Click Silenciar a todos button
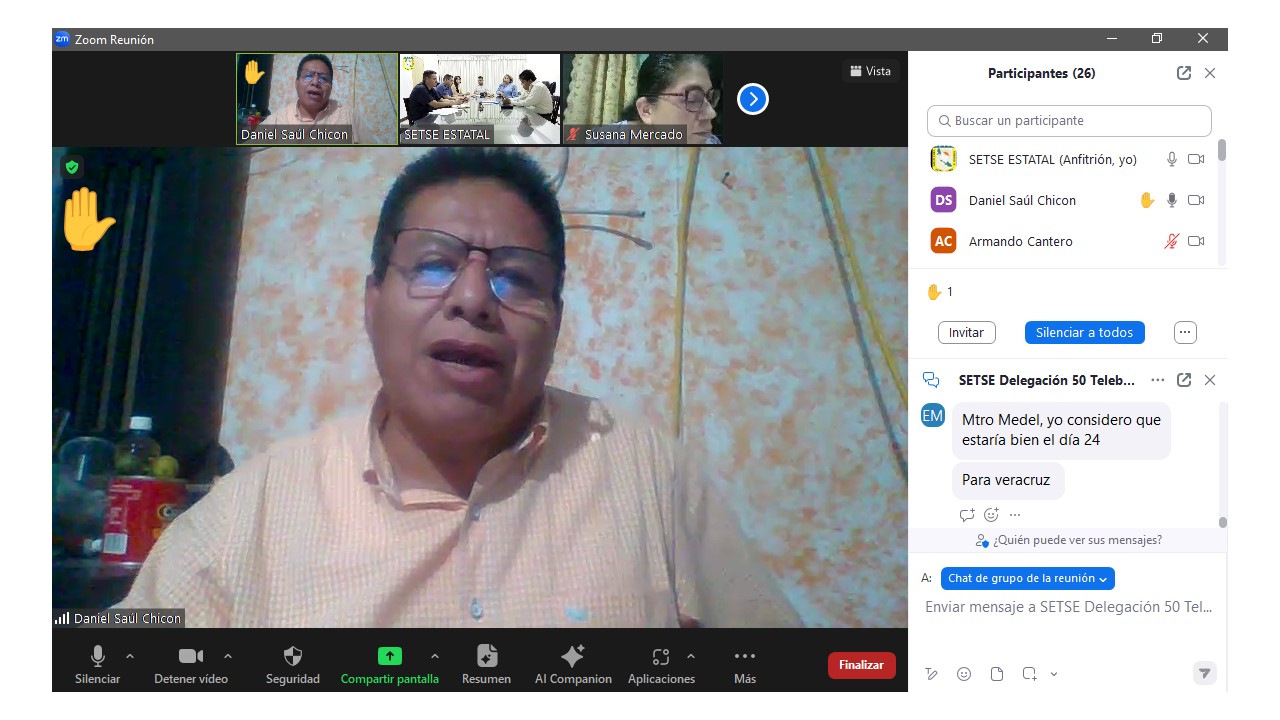This screenshot has height=720, width=1280. 1084,332
